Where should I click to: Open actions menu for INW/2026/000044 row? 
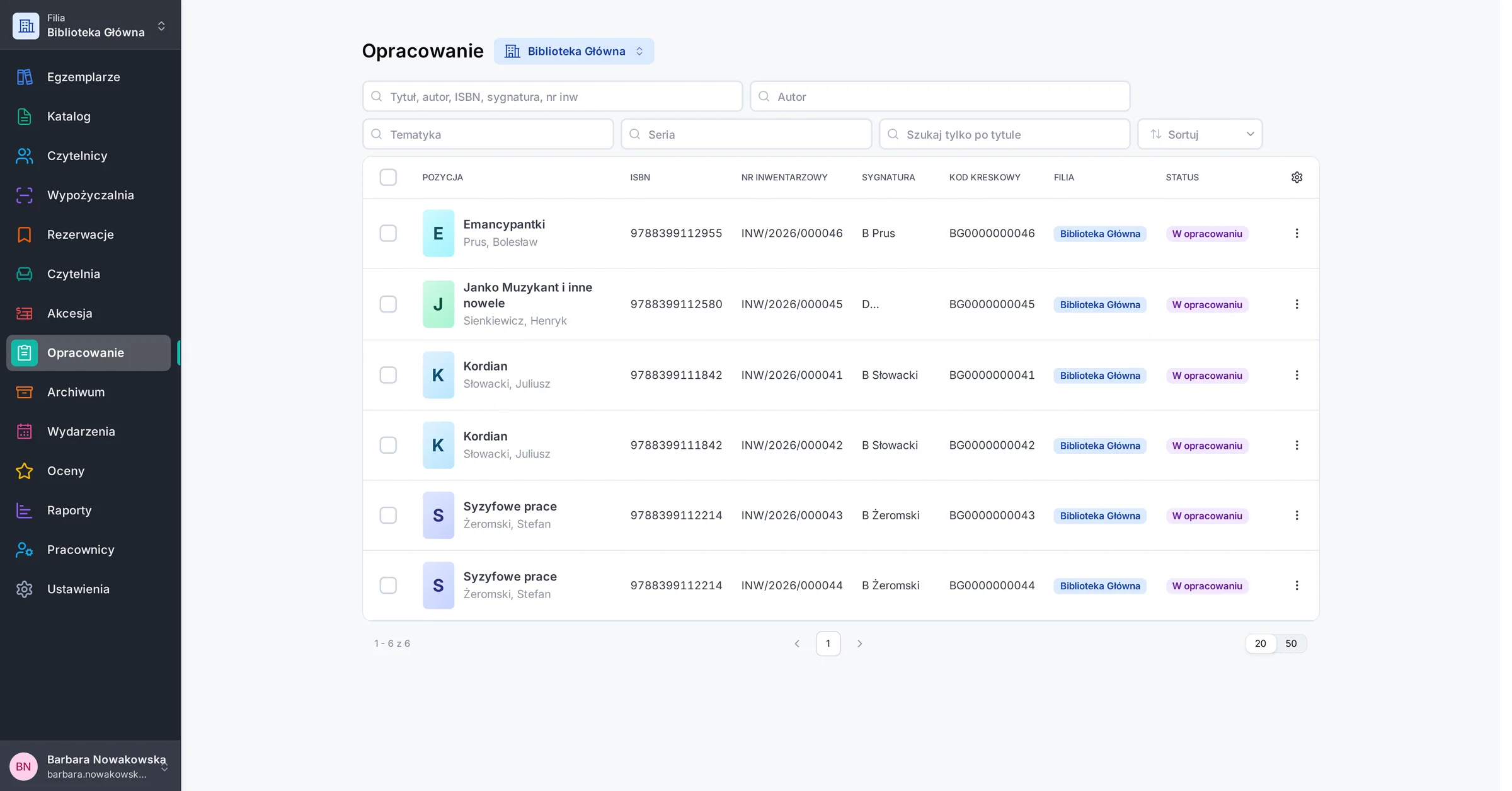1297,586
